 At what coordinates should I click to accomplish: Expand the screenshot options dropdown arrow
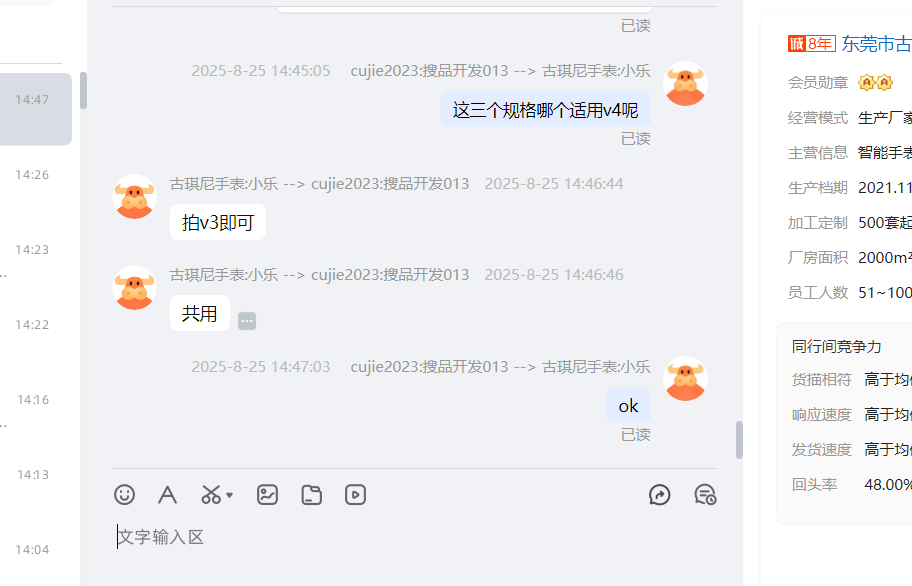(x=229, y=495)
